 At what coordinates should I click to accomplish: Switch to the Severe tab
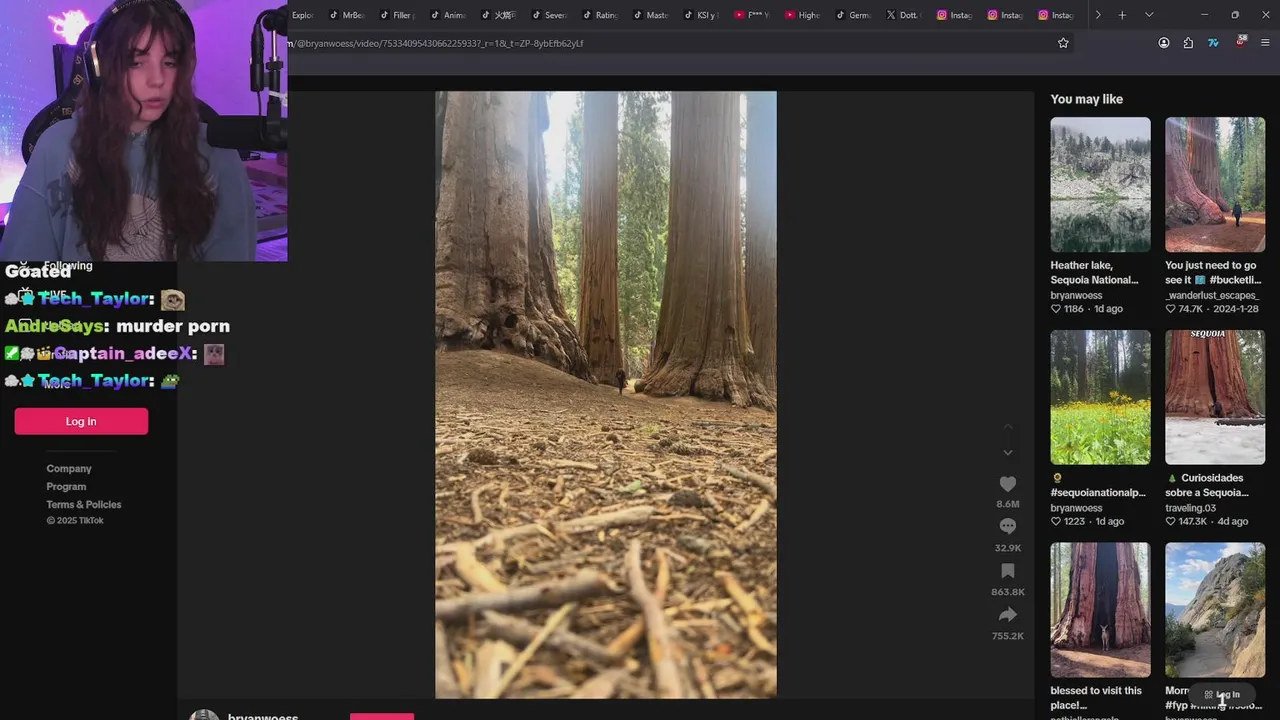[x=550, y=15]
